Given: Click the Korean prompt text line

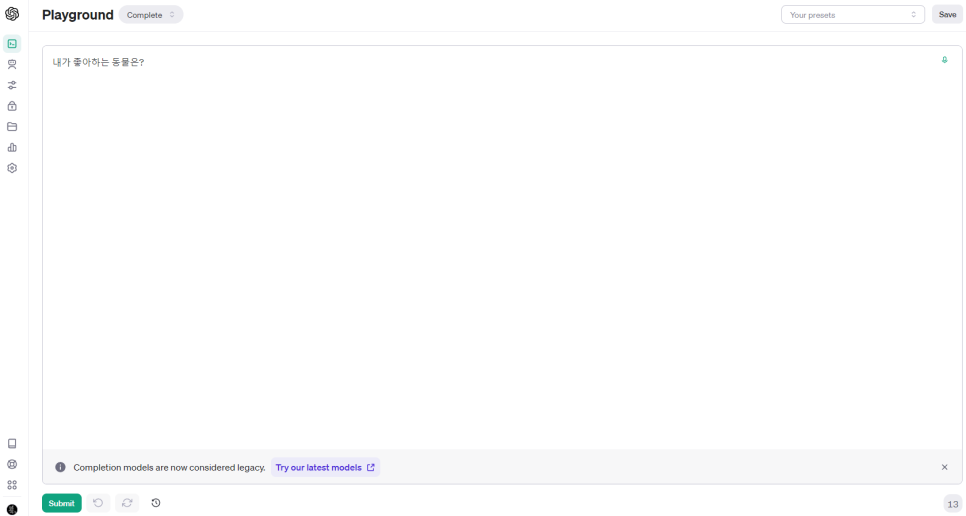Looking at the screenshot, I should pyautogui.click(x=99, y=62).
